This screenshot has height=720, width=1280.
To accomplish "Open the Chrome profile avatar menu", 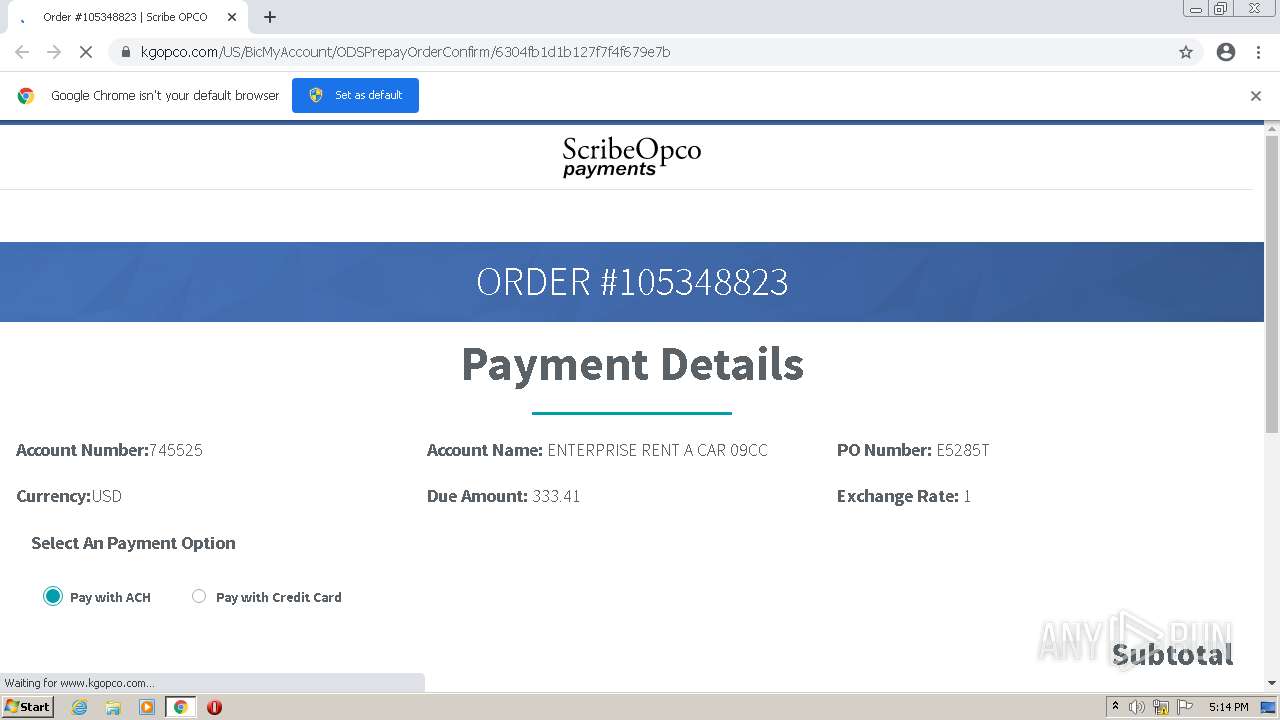I will click(1226, 52).
